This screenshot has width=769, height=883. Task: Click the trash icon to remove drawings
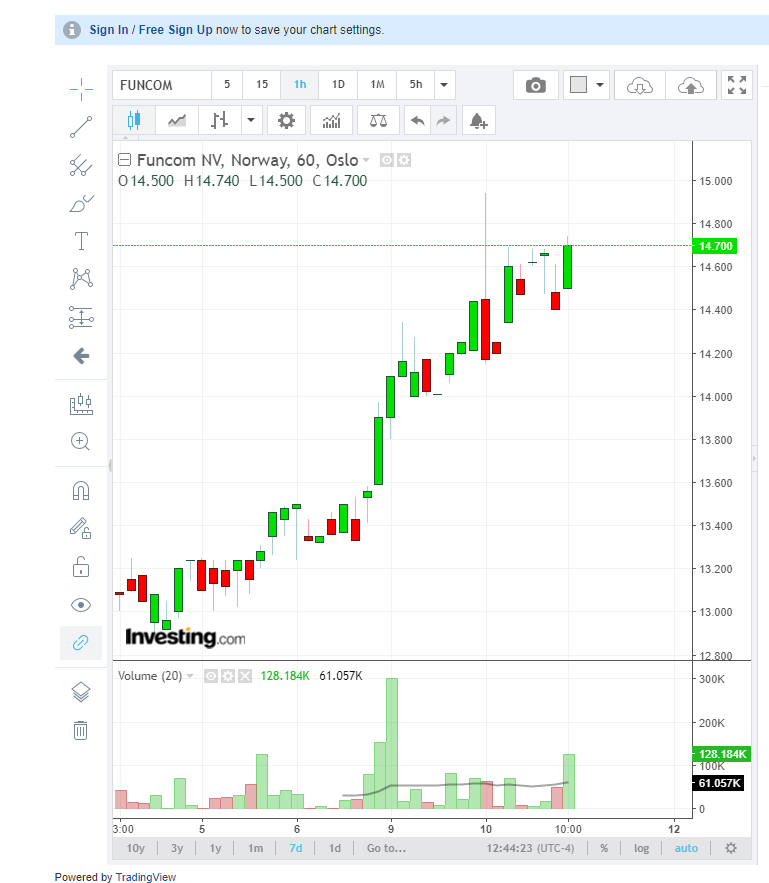(x=81, y=730)
